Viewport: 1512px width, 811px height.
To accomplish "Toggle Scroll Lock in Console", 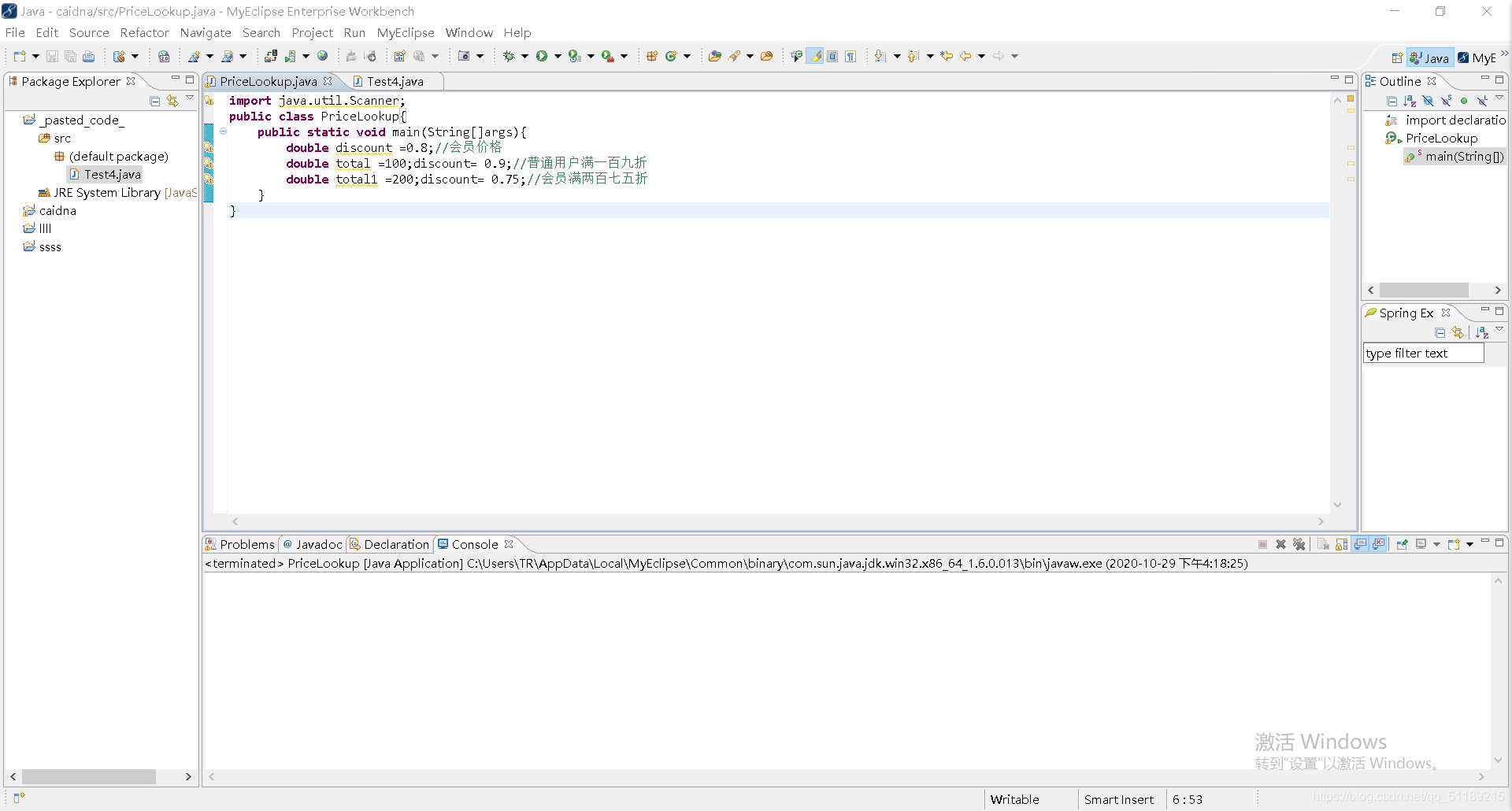I will click(x=1341, y=544).
